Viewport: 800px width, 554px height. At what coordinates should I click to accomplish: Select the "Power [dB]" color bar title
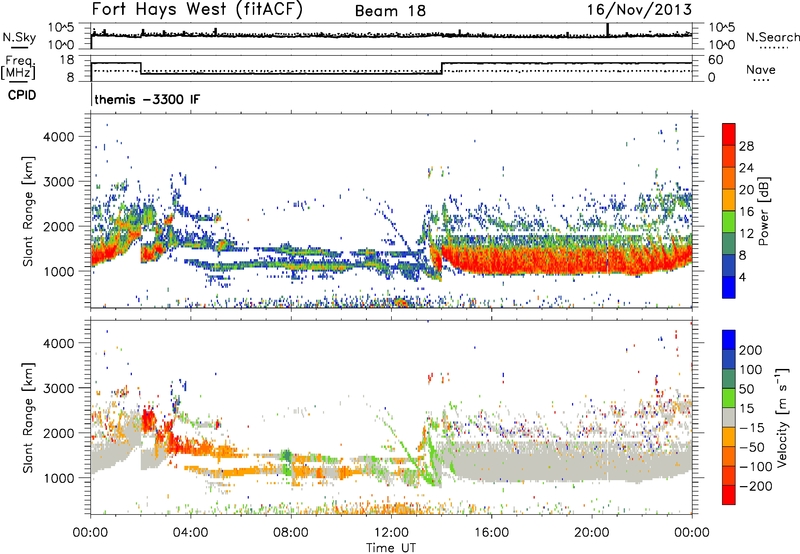coord(763,211)
